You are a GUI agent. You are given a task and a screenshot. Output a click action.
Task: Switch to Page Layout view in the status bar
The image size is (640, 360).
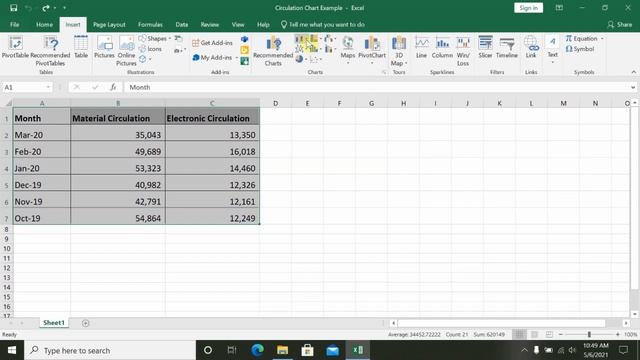(x=535, y=334)
